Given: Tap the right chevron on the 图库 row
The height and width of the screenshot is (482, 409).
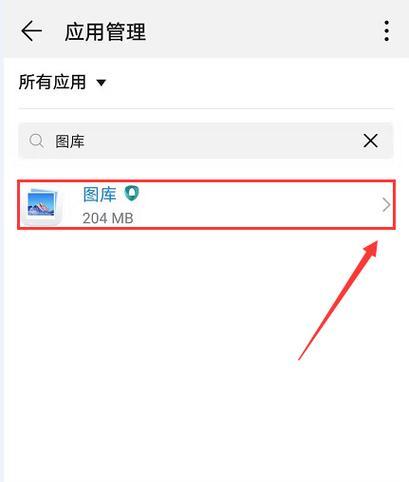Looking at the screenshot, I should (386, 205).
